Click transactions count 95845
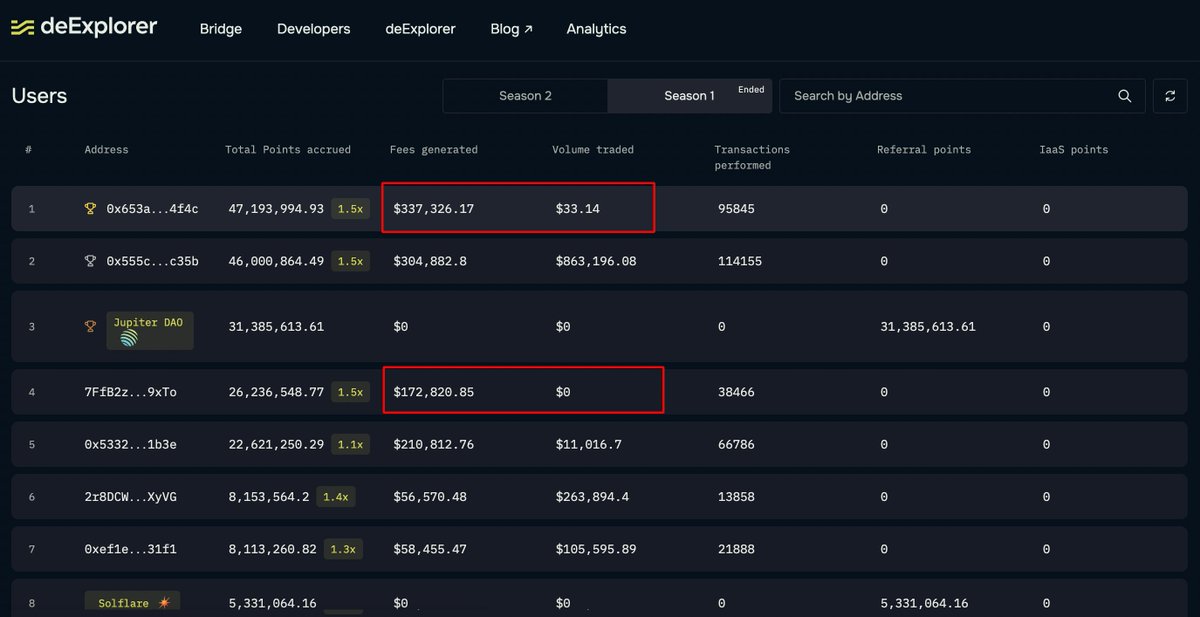This screenshot has height=617, width=1200. [736, 209]
